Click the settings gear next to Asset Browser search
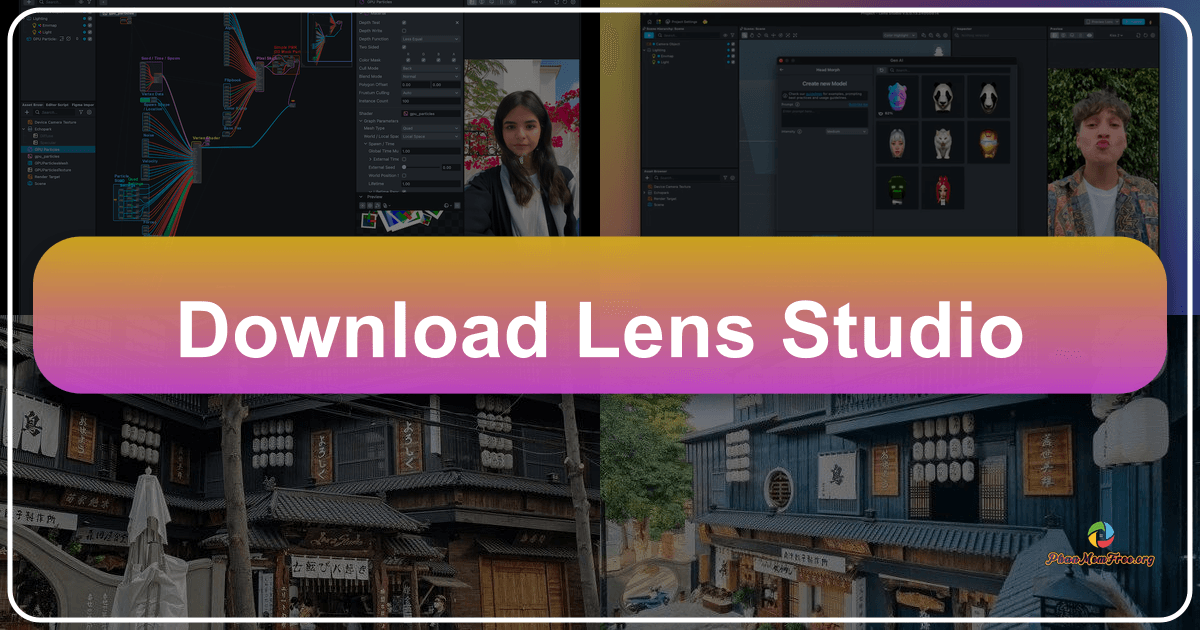The width and height of the screenshot is (1200, 630). click(x=89, y=112)
